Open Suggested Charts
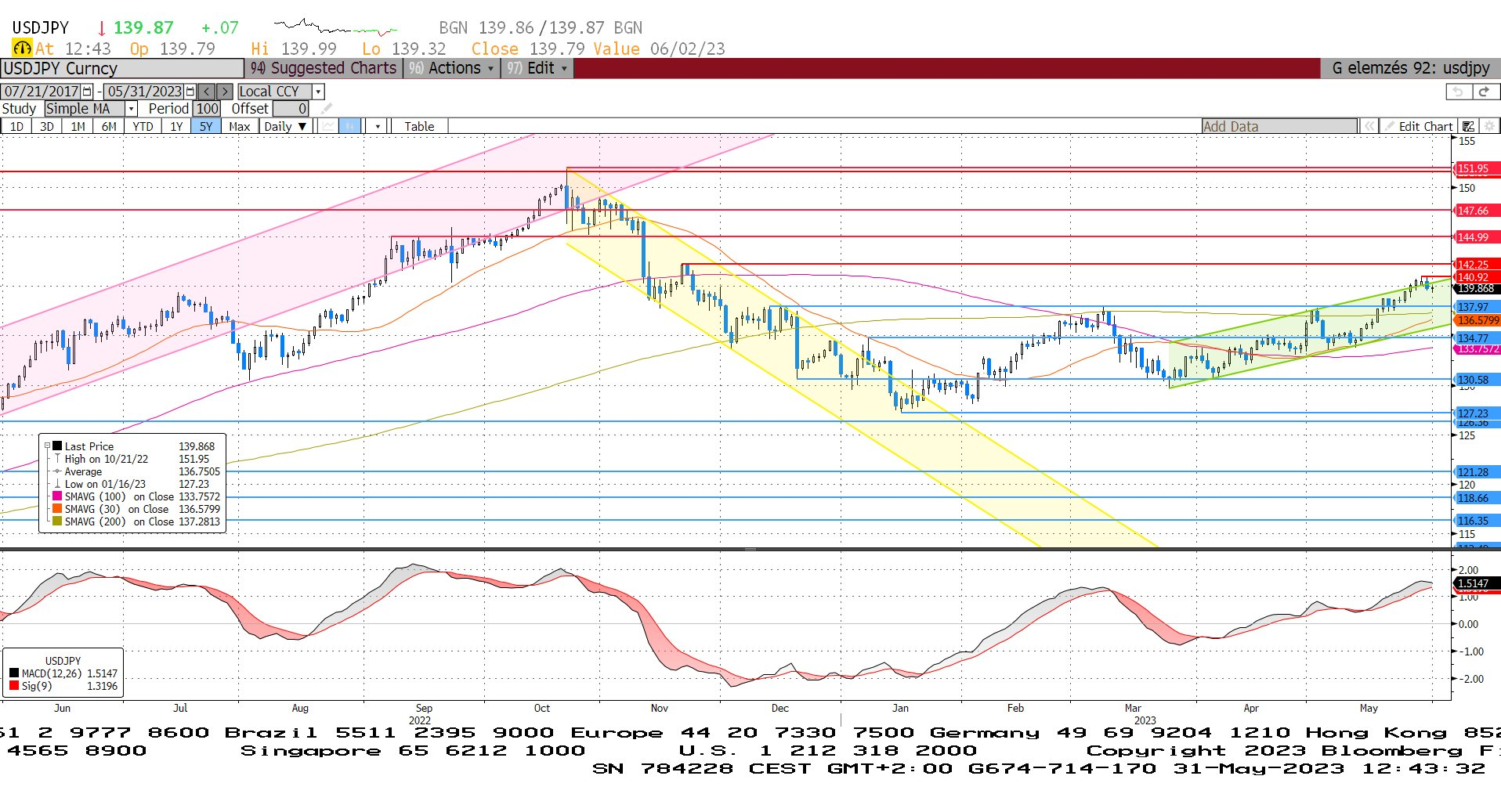This screenshot has width=1501, height=812. point(324,68)
